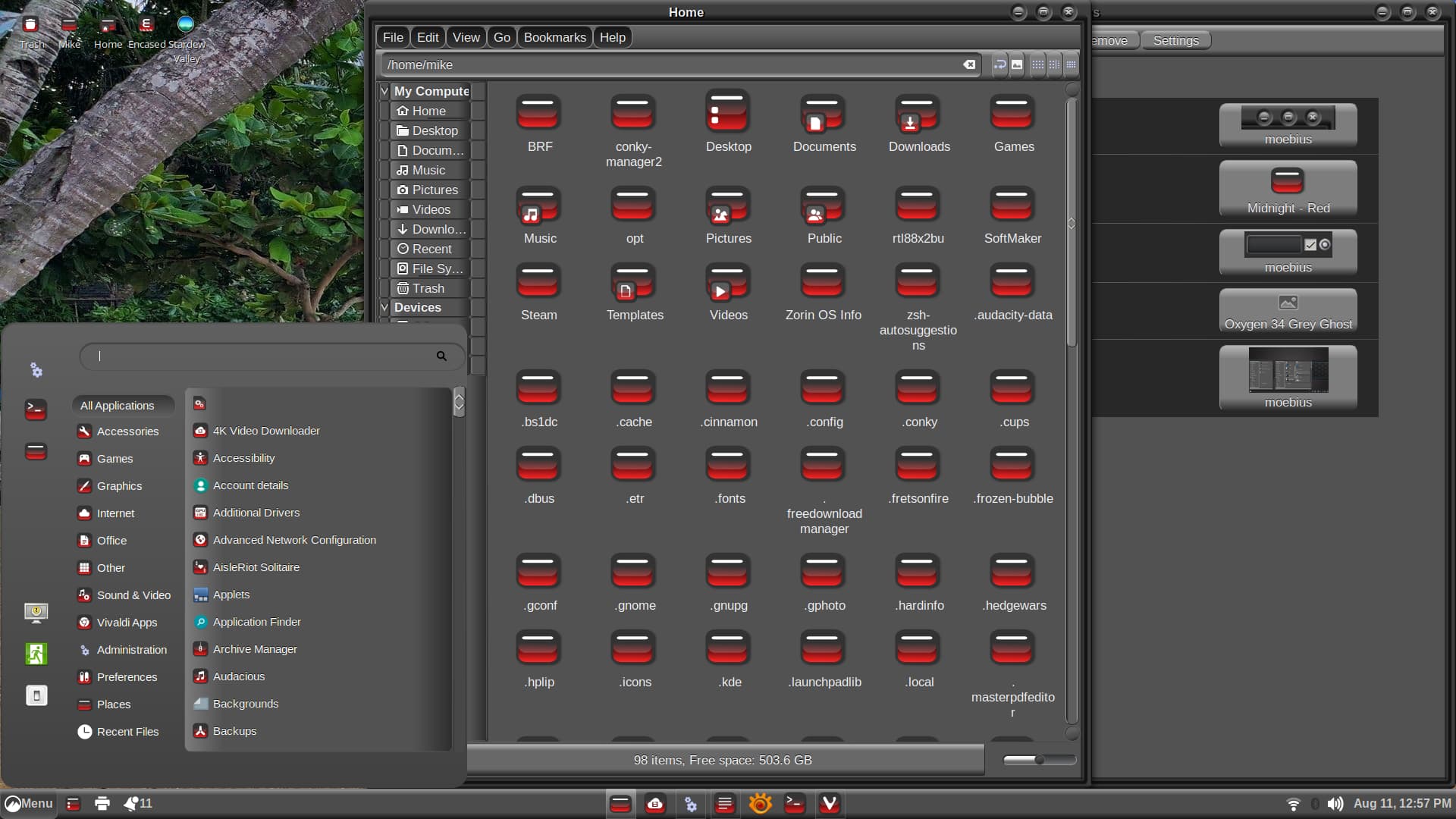Clear the /home/mike location bar text
This screenshot has height=819, width=1456.
pos(969,64)
